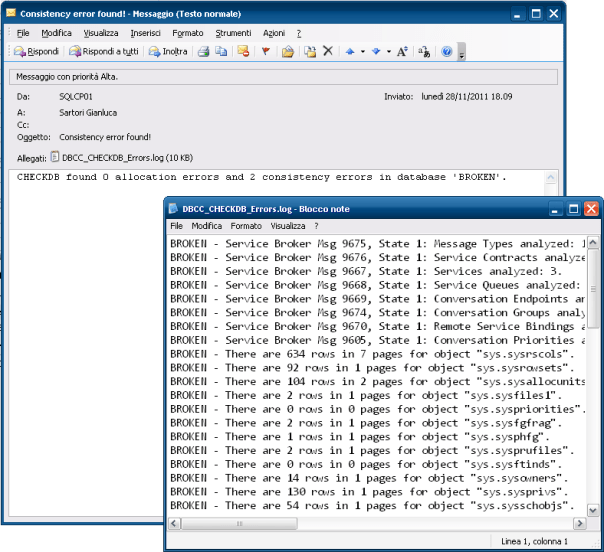Click Blocco note vertical scroll up arrow
The width and height of the screenshot is (604, 552).
(x=593, y=242)
